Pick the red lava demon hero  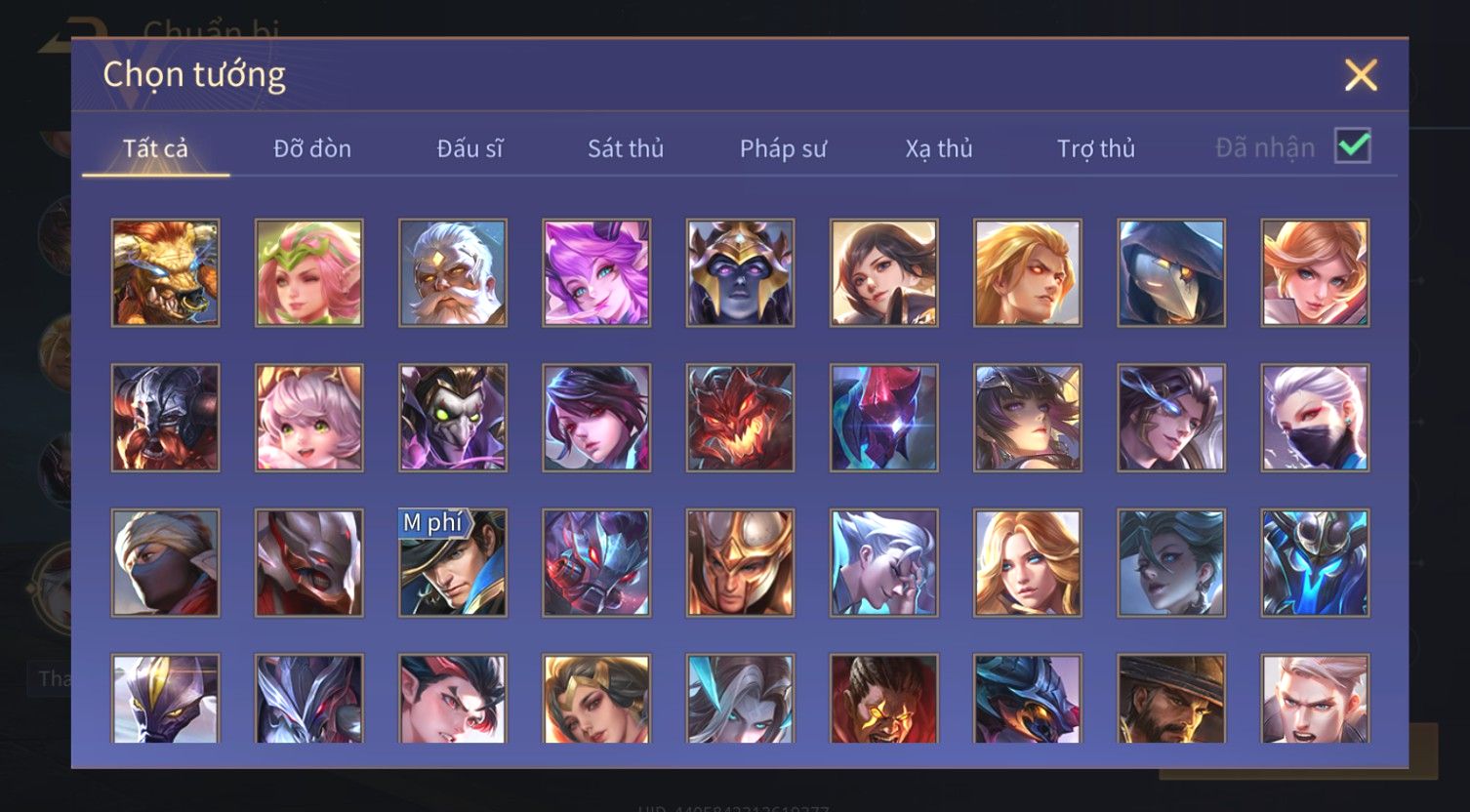pos(740,418)
